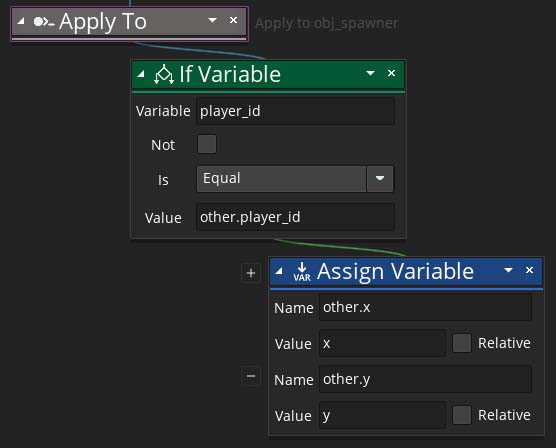Enable Relative for other.x value
The height and width of the screenshot is (448, 556).
click(462, 343)
